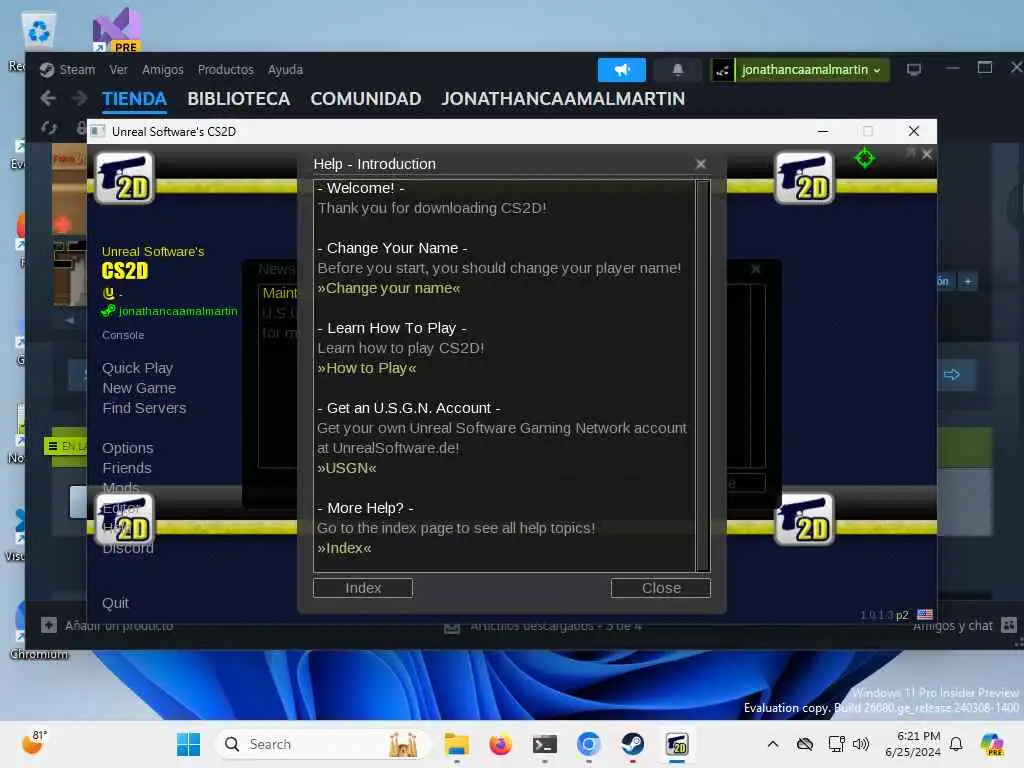
Task: Switch to COMUNIDAD tab
Action: tap(366, 99)
